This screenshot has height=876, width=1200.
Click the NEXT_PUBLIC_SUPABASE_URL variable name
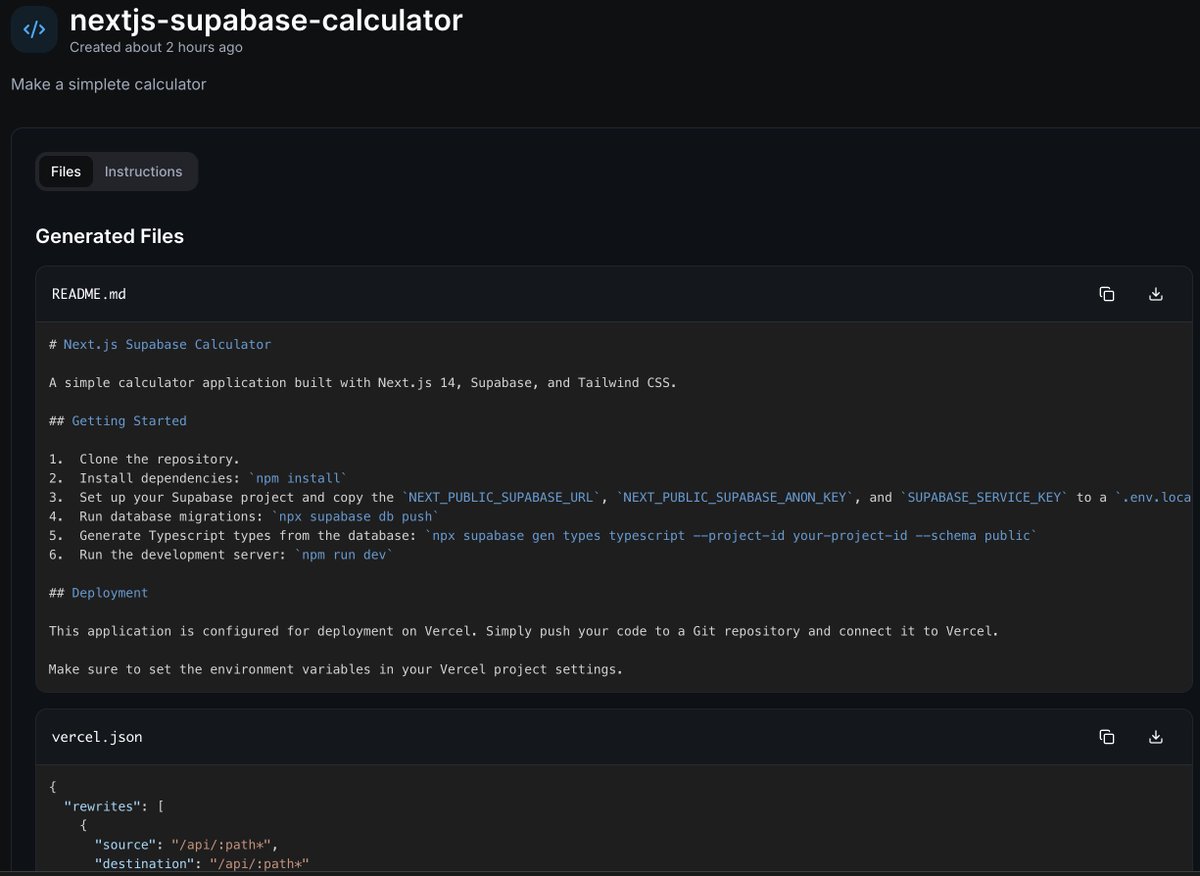click(502, 497)
